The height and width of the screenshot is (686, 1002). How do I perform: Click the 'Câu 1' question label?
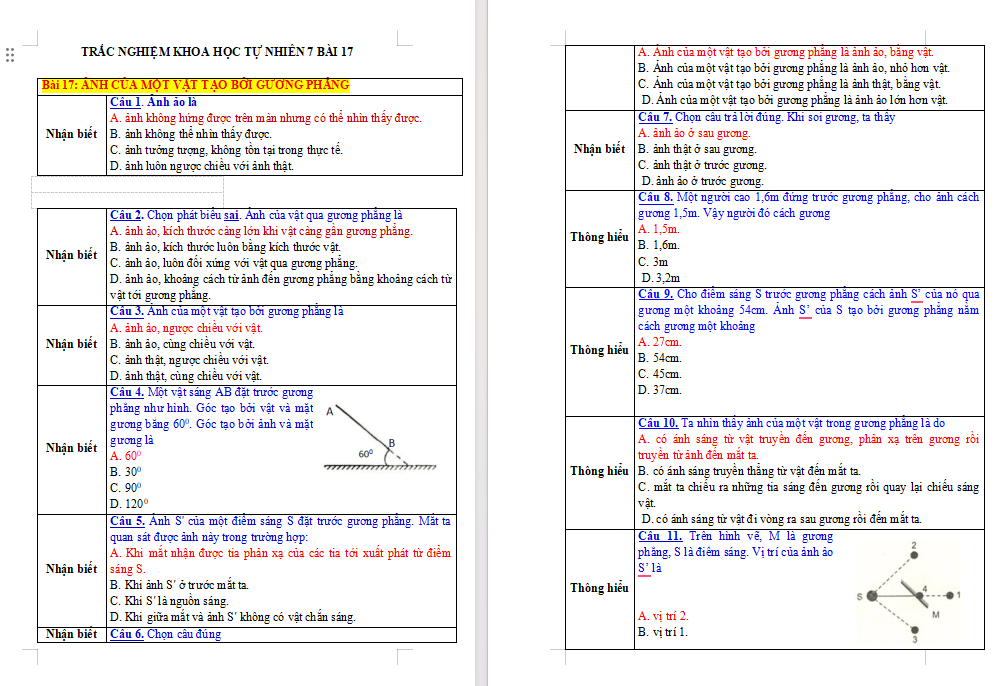(x=125, y=102)
